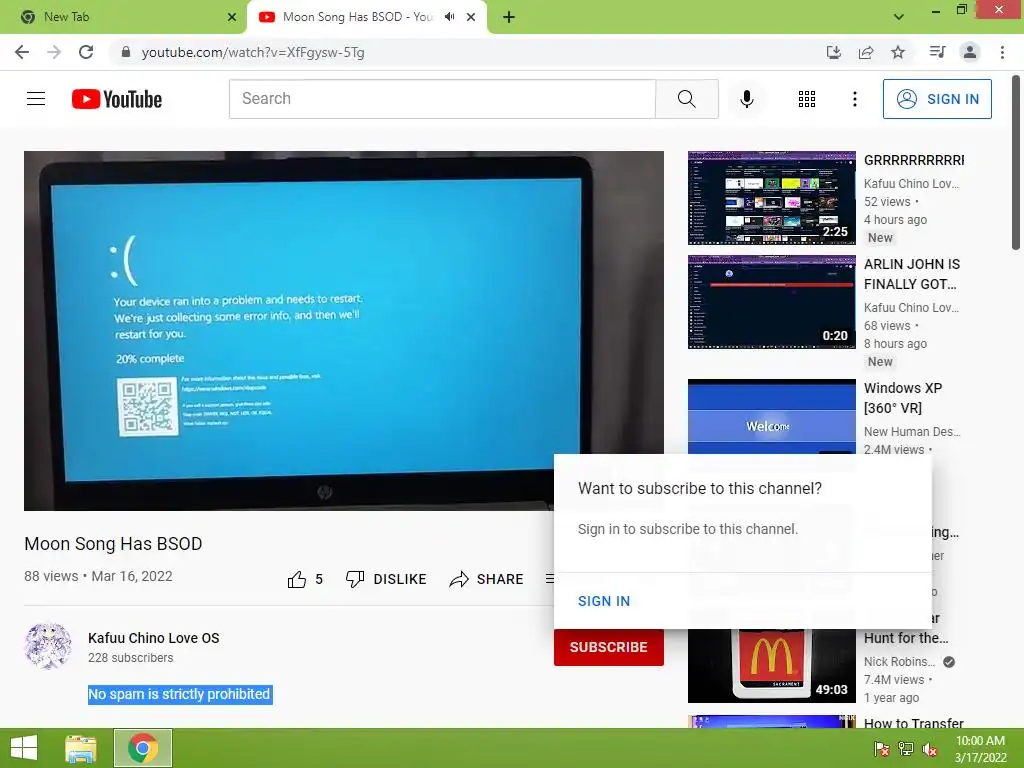The height and width of the screenshot is (768, 1024).
Task: Open the Kafuu Chino Love OS channel avatar
Action: (48, 647)
